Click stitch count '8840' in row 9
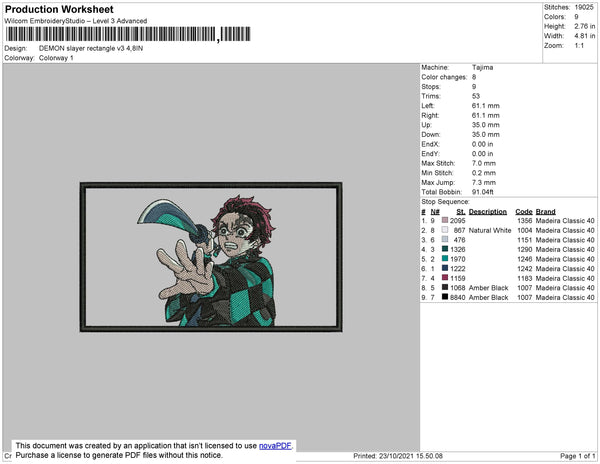 pos(458,297)
